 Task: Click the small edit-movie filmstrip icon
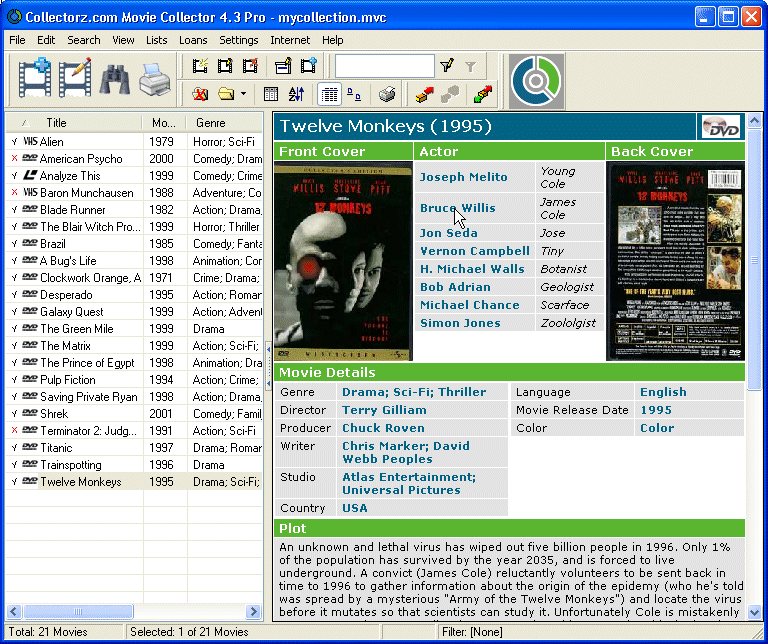[225, 66]
